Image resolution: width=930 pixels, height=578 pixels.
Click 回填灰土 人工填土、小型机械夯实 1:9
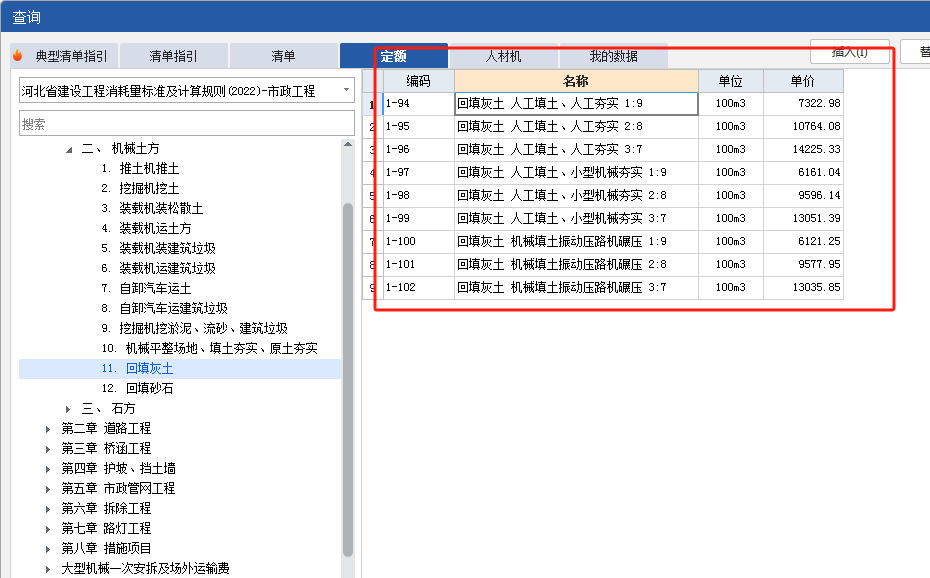pyautogui.click(x=576, y=173)
